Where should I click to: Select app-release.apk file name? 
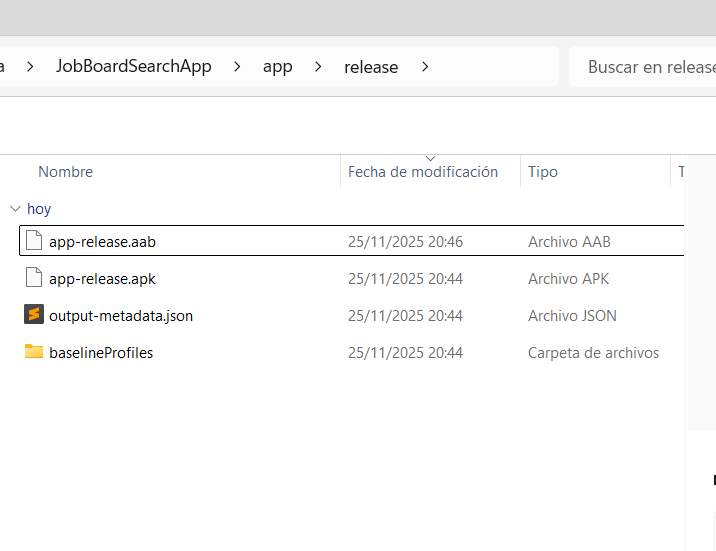pos(102,278)
